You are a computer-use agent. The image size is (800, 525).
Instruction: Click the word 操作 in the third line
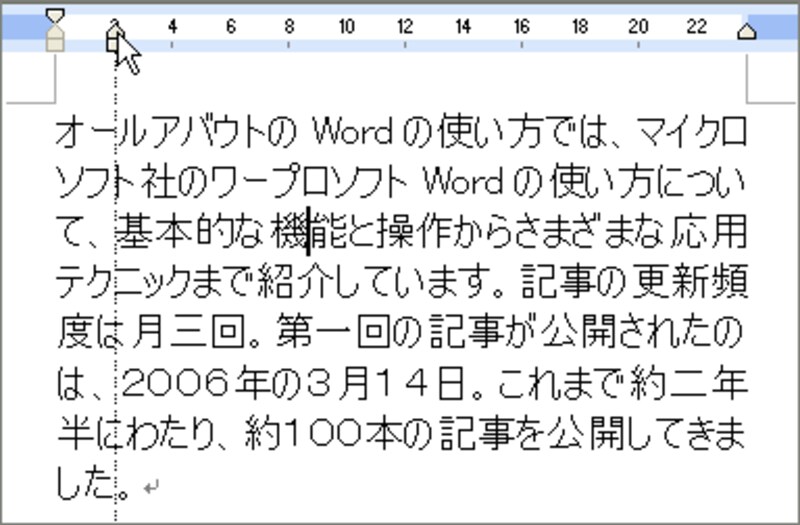point(414,232)
